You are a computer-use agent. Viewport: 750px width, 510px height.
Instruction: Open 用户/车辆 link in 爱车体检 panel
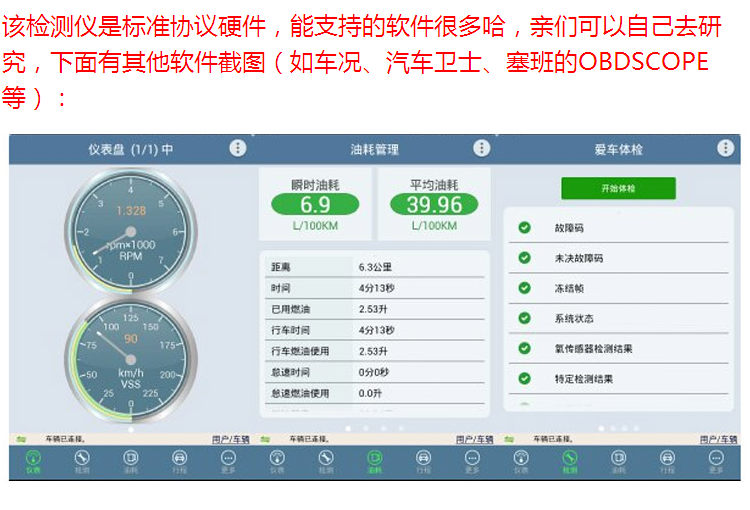click(718, 439)
